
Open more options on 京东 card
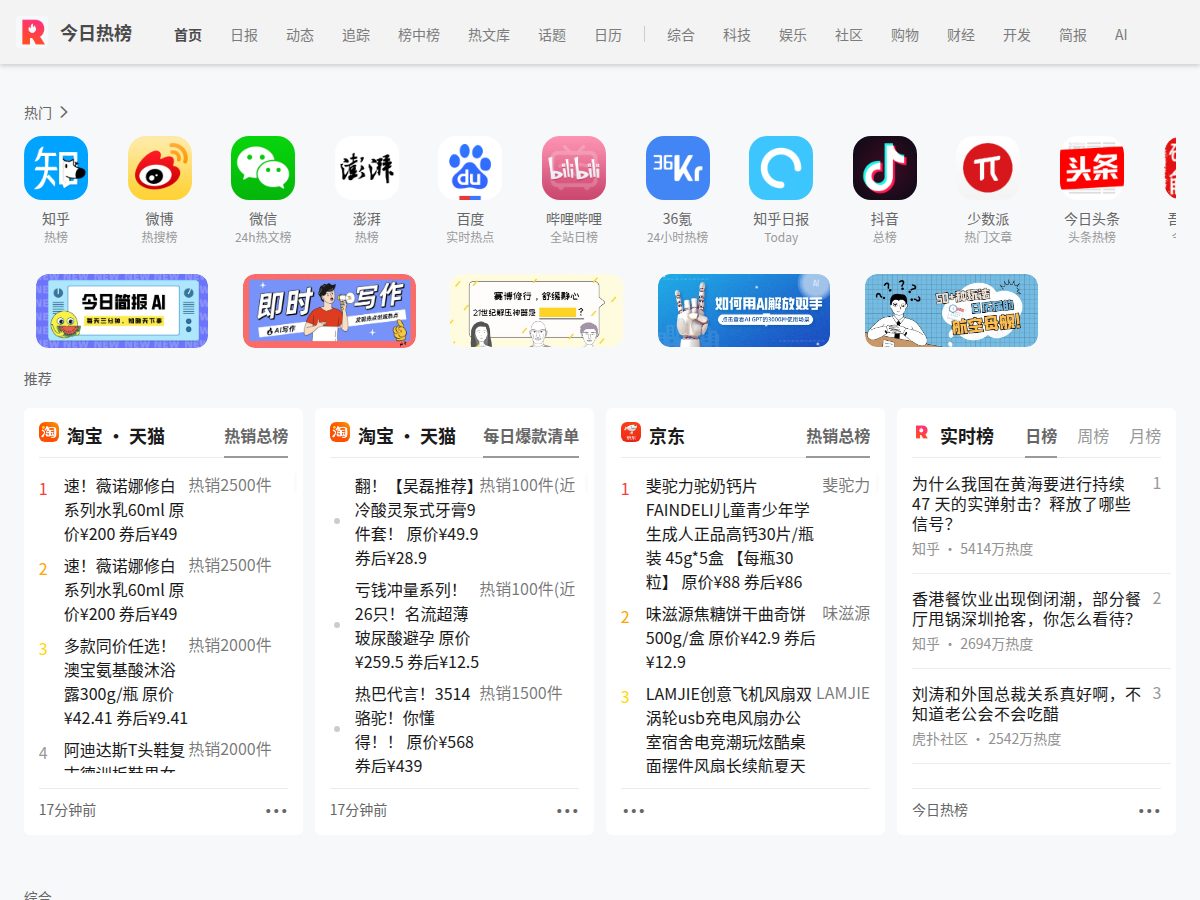[634, 811]
